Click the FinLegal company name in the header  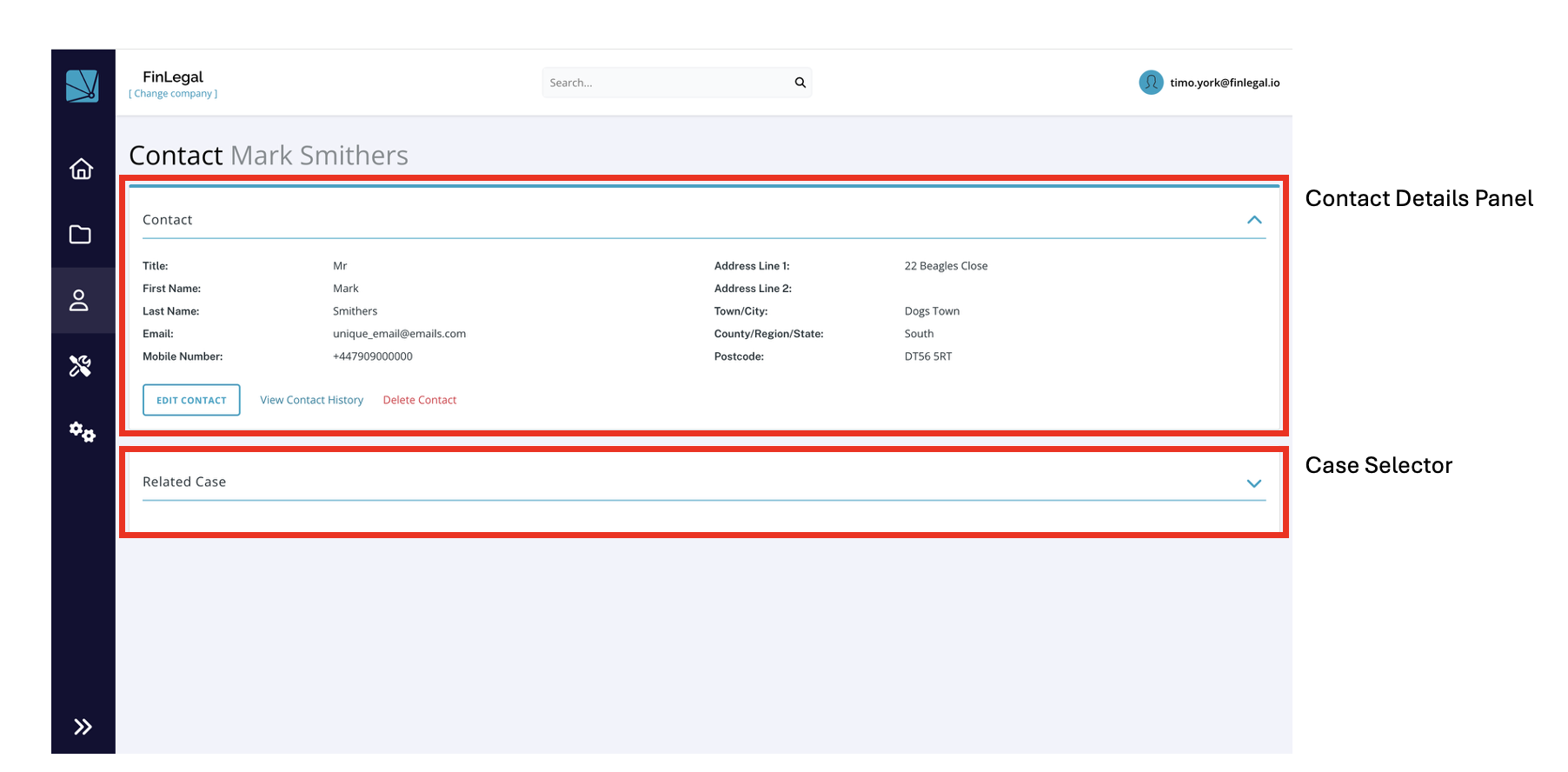[173, 77]
